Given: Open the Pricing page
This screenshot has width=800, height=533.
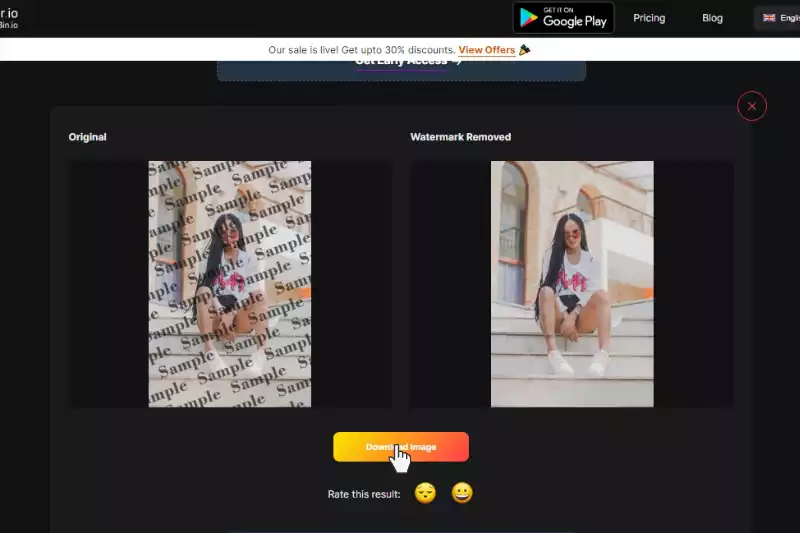Looking at the screenshot, I should point(649,18).
